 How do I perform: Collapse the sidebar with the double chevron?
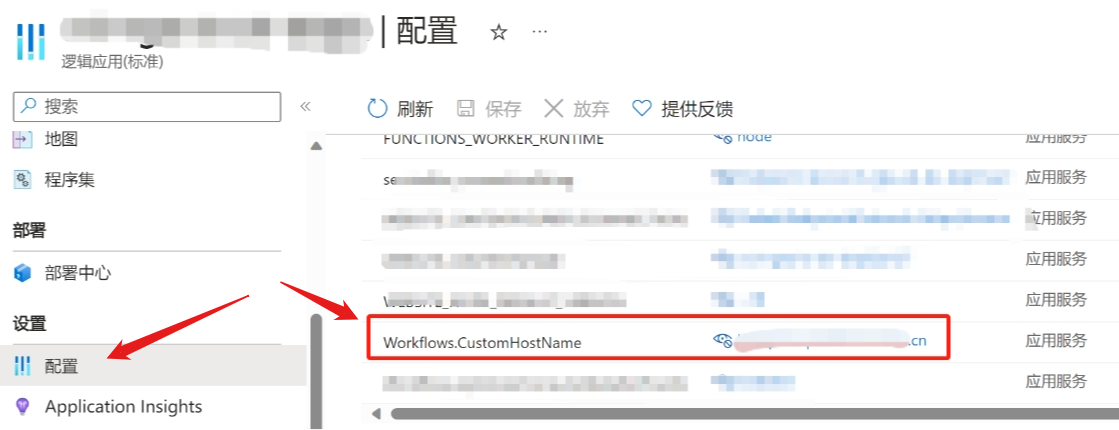[x=306, y=106]
